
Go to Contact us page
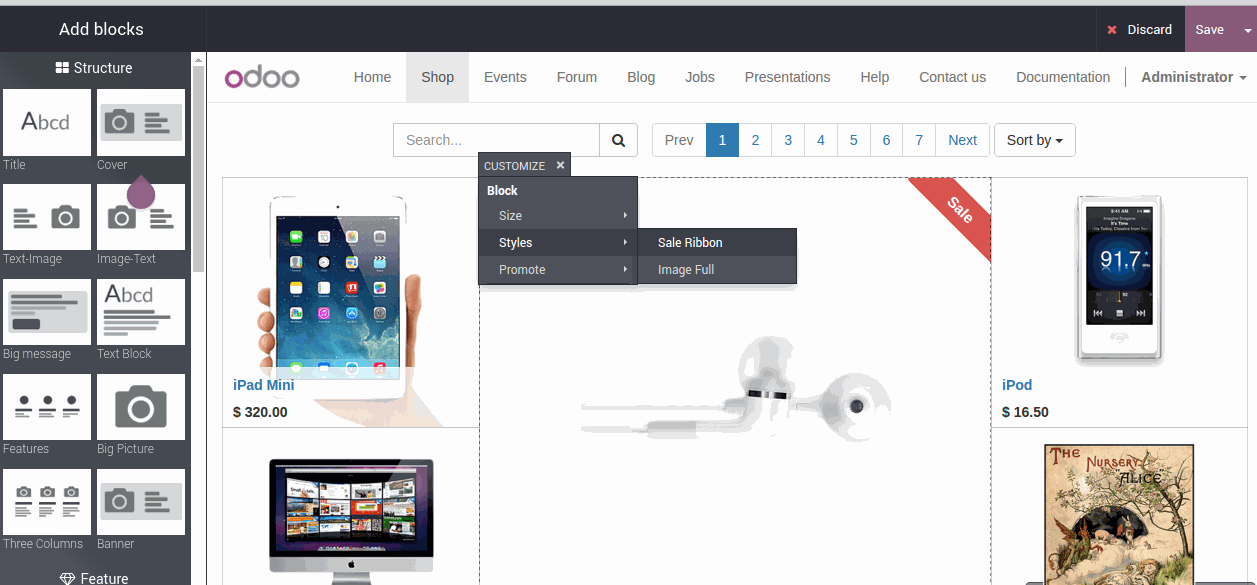[x=952, y=77]
